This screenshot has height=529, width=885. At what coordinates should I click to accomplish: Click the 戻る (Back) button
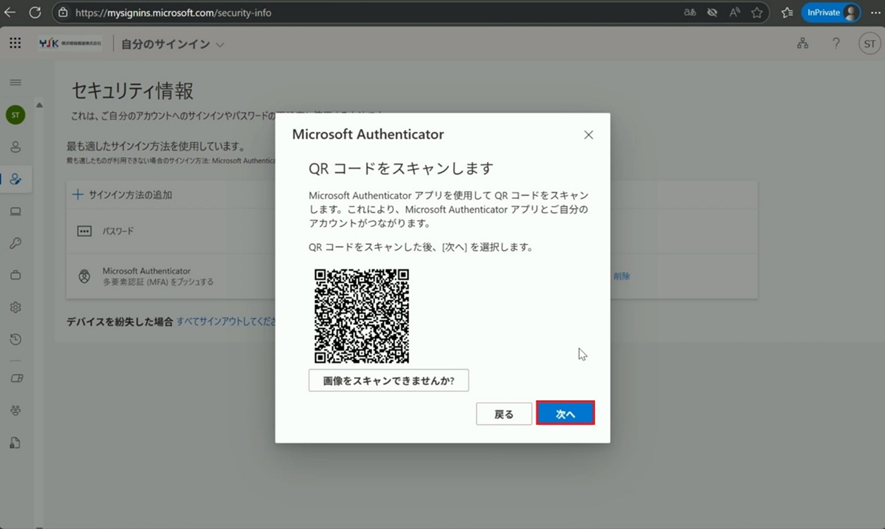pyautogui.click(x=504, y=414)
